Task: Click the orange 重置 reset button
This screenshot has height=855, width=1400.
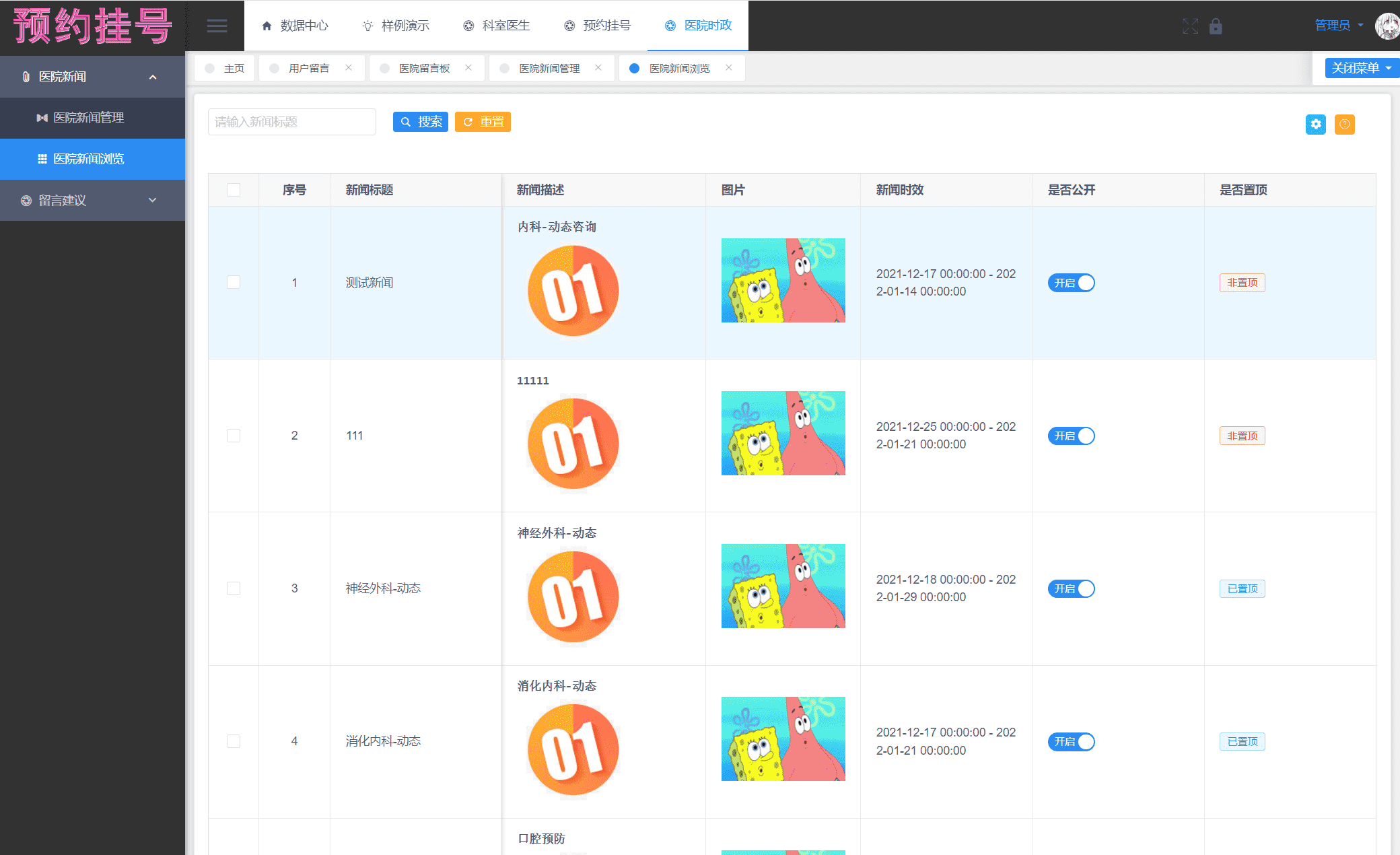Action: [x=483, y=122]
